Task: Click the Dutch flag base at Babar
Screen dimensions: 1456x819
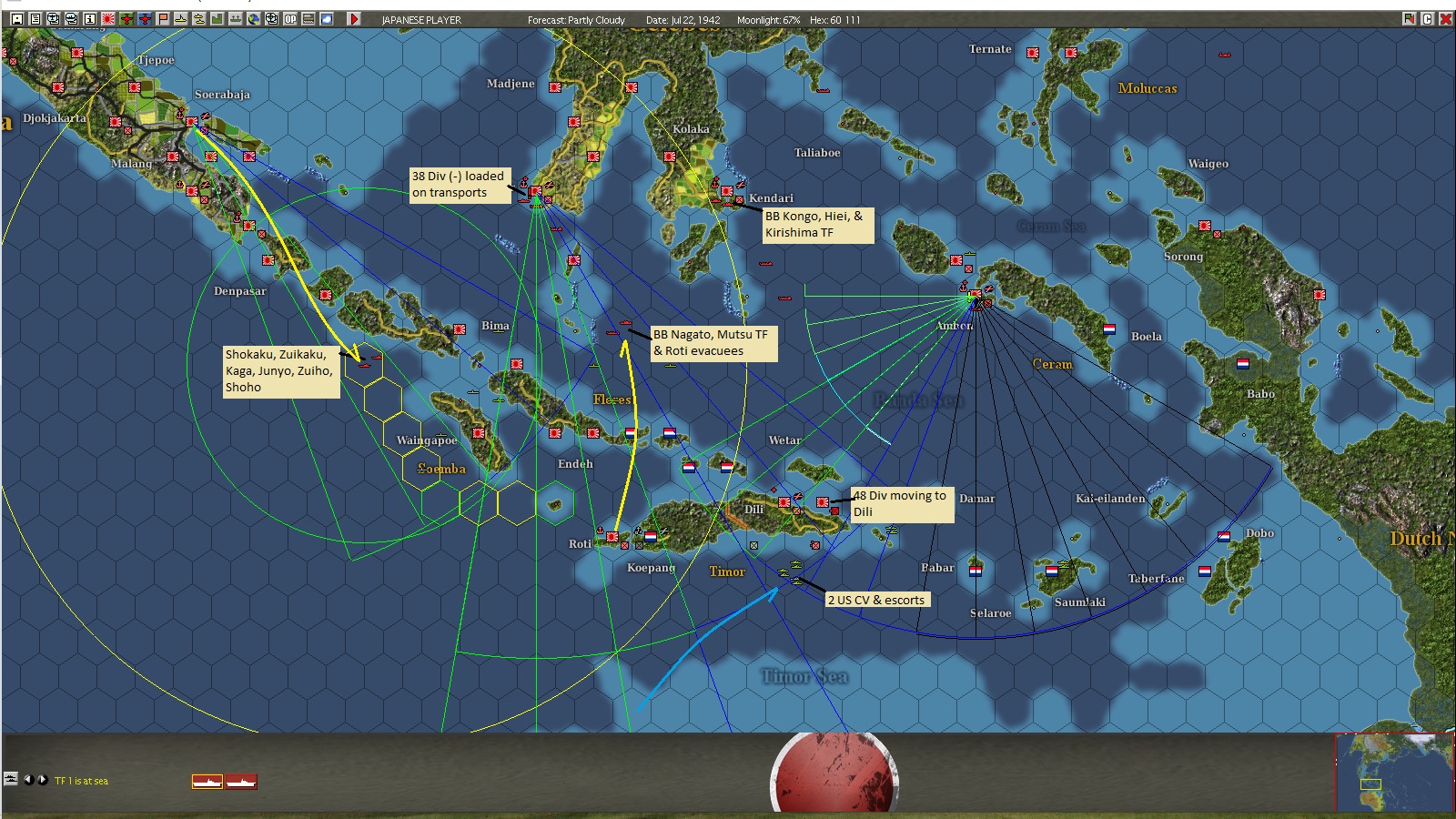Action: 976,571
